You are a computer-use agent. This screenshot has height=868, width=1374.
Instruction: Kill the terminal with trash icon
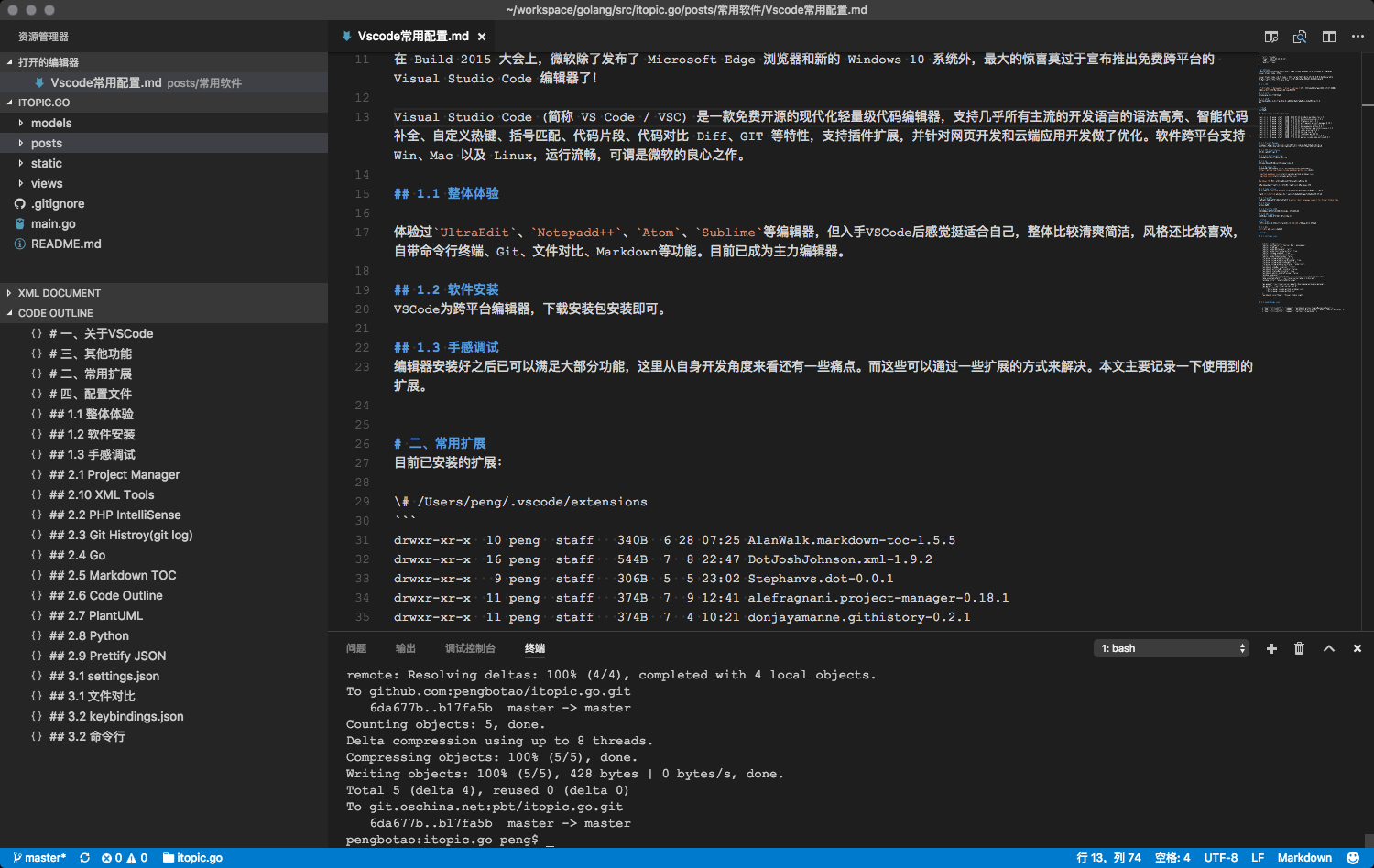pyautogui.click(x=1299, y=648)
